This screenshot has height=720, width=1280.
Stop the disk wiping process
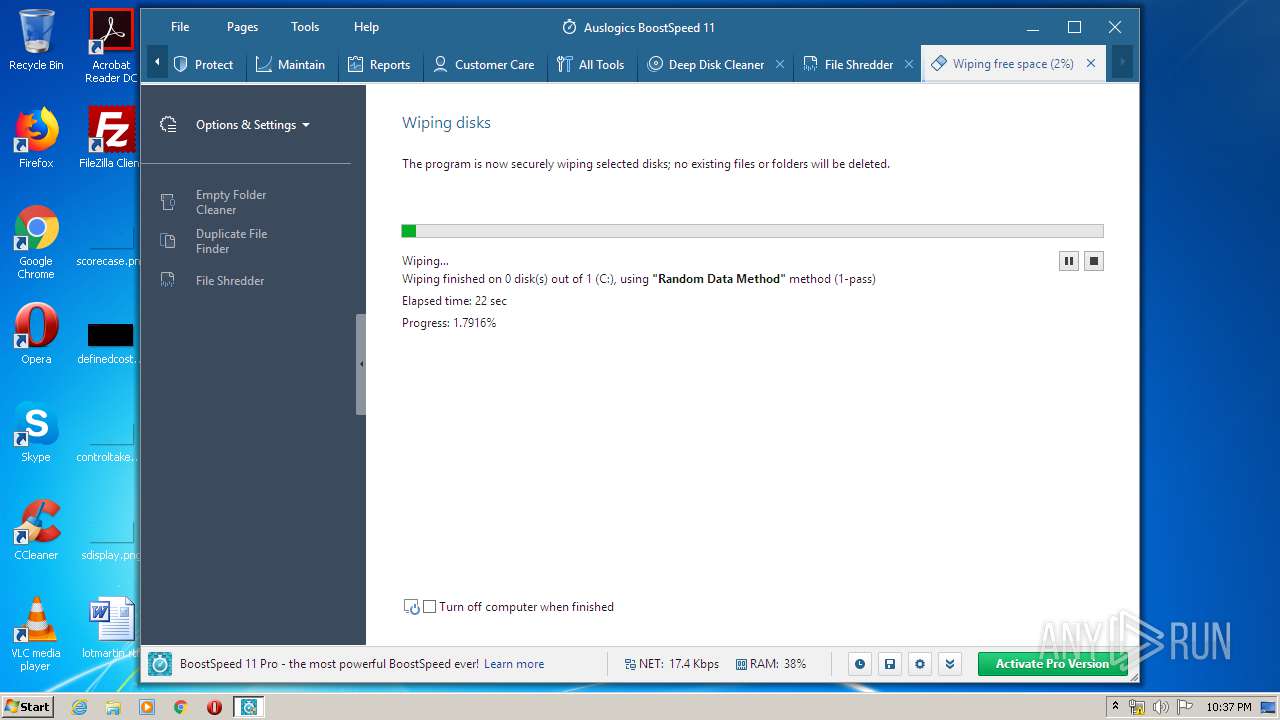pos(1094,261)
